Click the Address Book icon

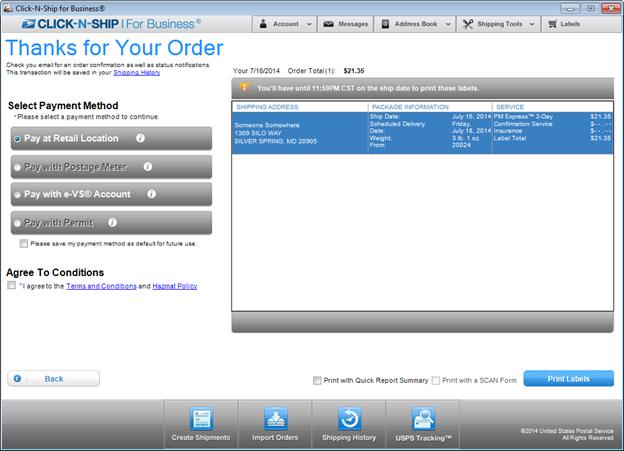(x=385, y=24)
